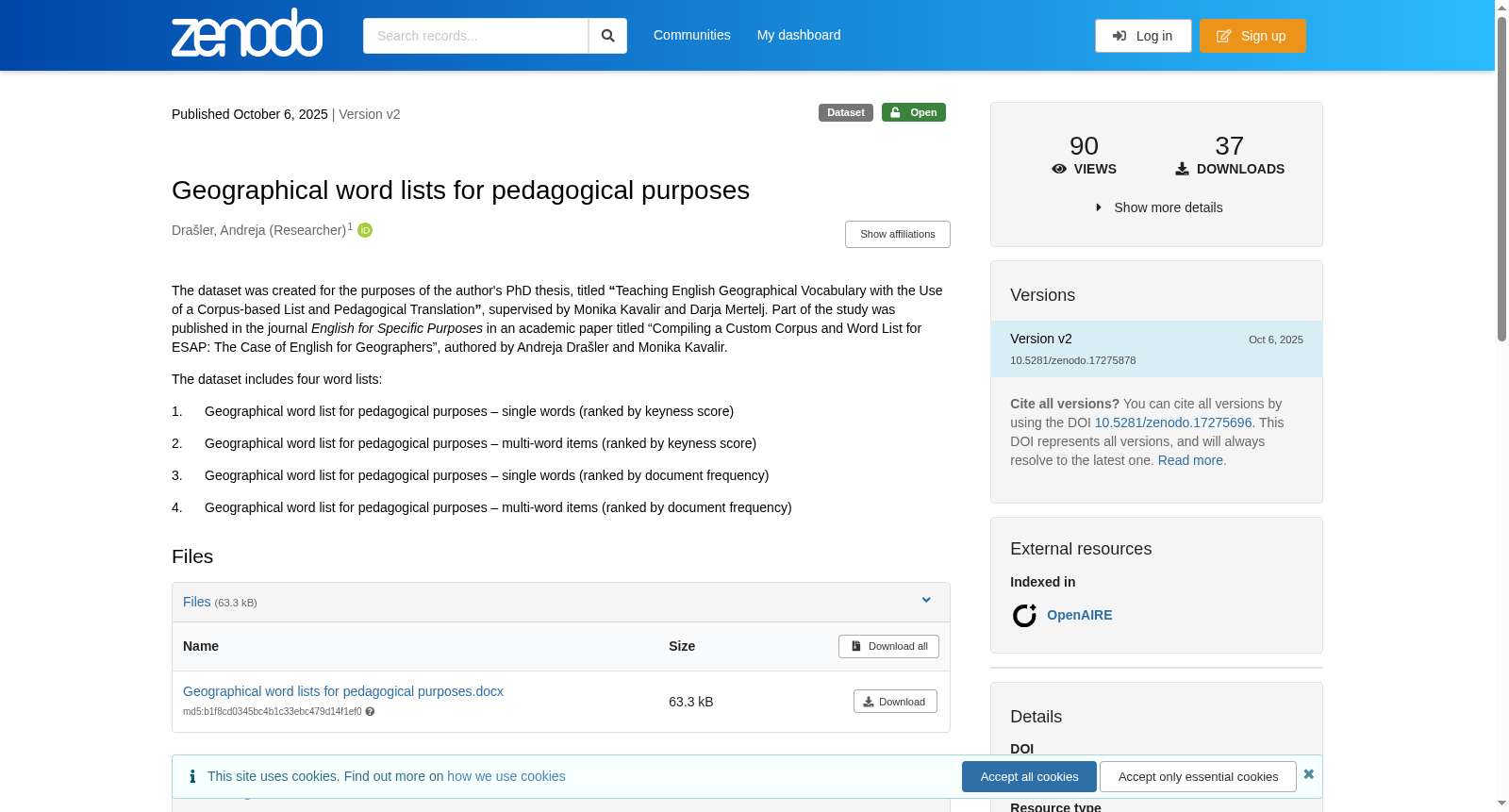Viewport: 1509px width, 812px height.
Task: Click the downloads arrow icon
Action: (1182, 169)
